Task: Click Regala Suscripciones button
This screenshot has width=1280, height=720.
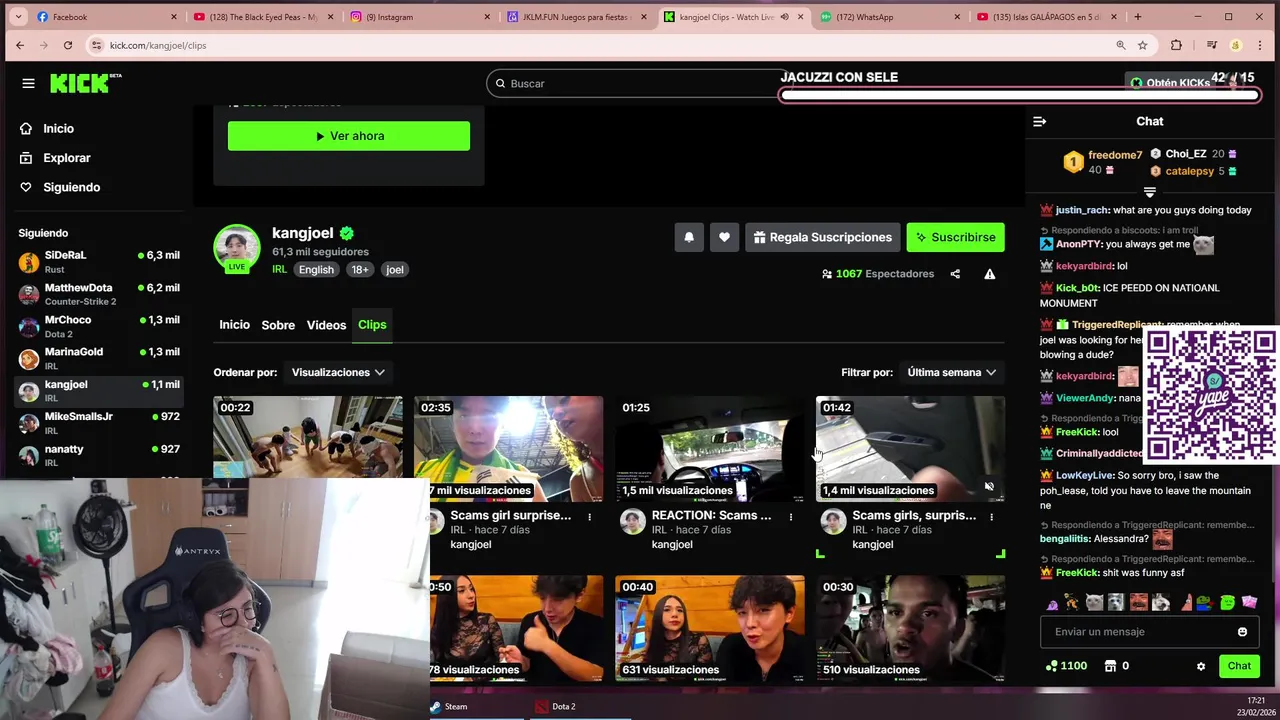Action: (x=822, y=237)
